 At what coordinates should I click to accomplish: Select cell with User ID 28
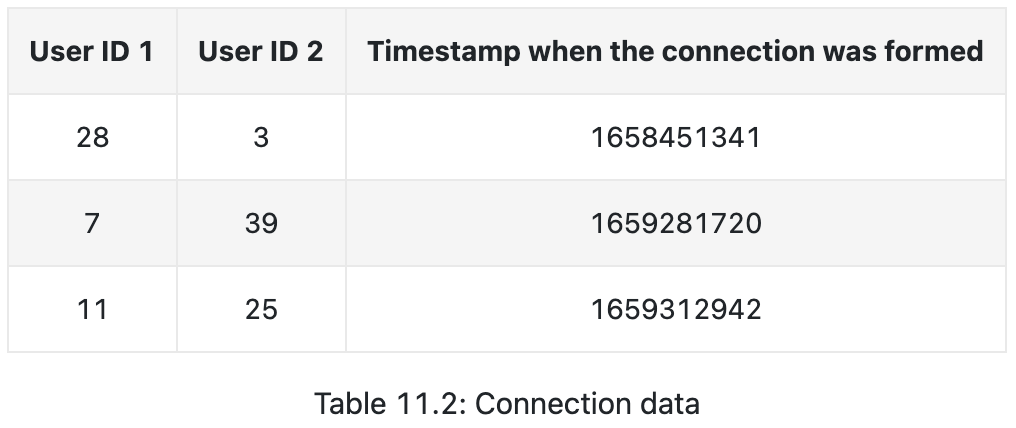point(92,137)
